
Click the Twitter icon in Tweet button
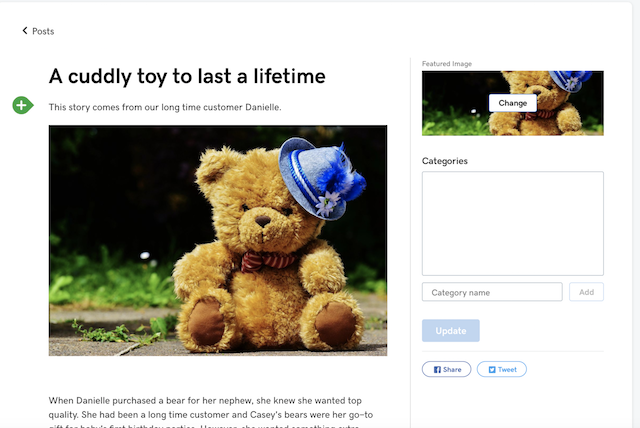492,370
